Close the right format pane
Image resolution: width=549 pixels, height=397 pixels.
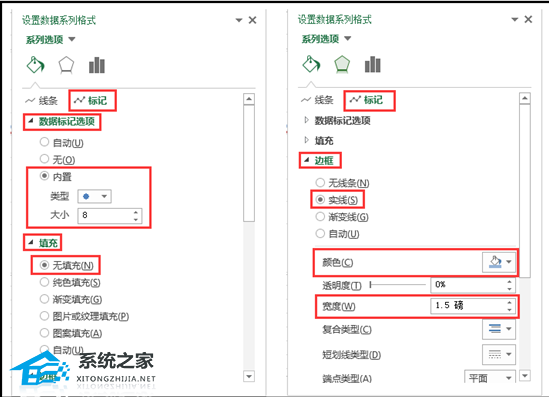528,20
